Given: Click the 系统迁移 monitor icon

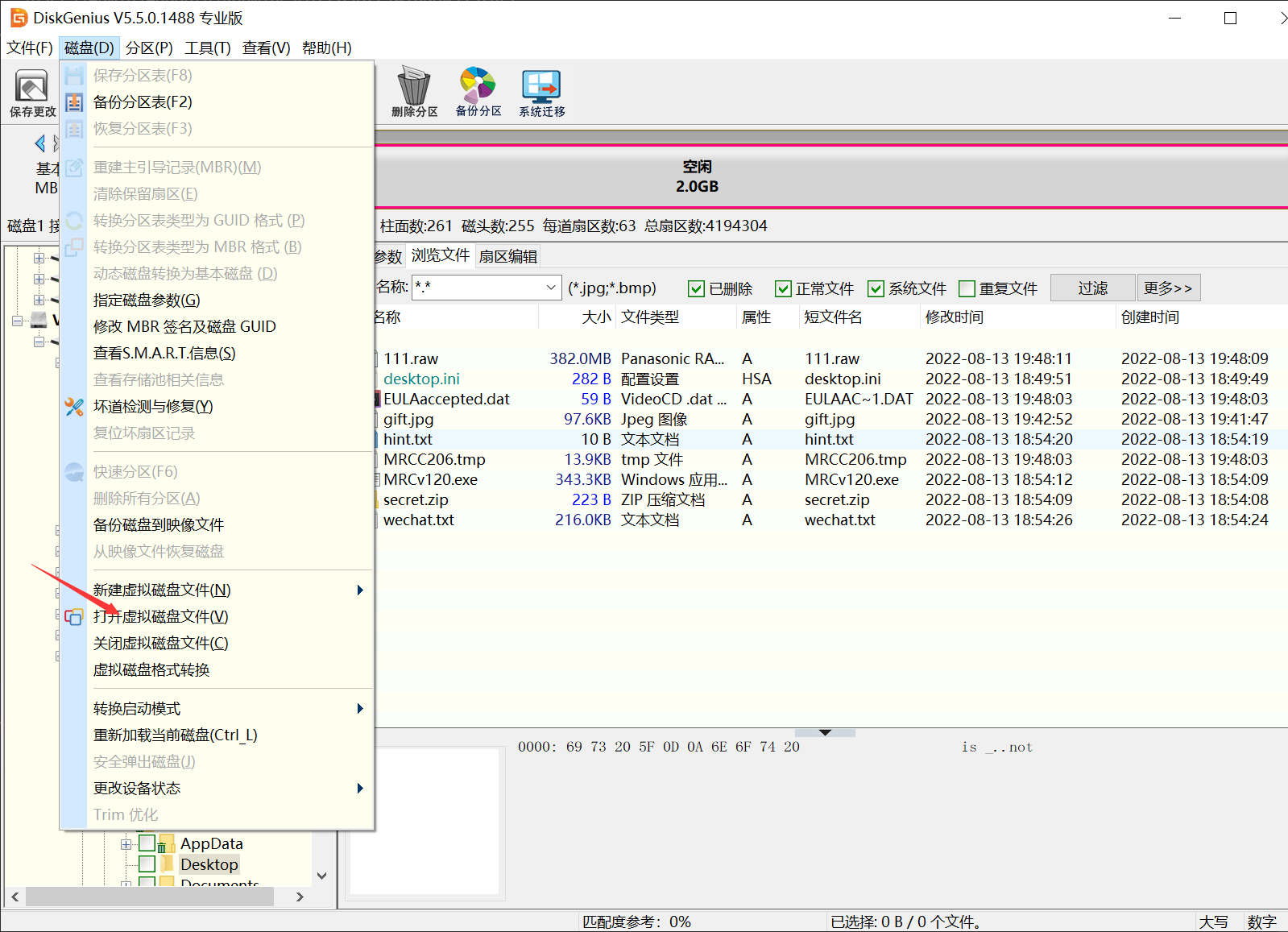Looking at the screenshot, I should tap(541, 86).
